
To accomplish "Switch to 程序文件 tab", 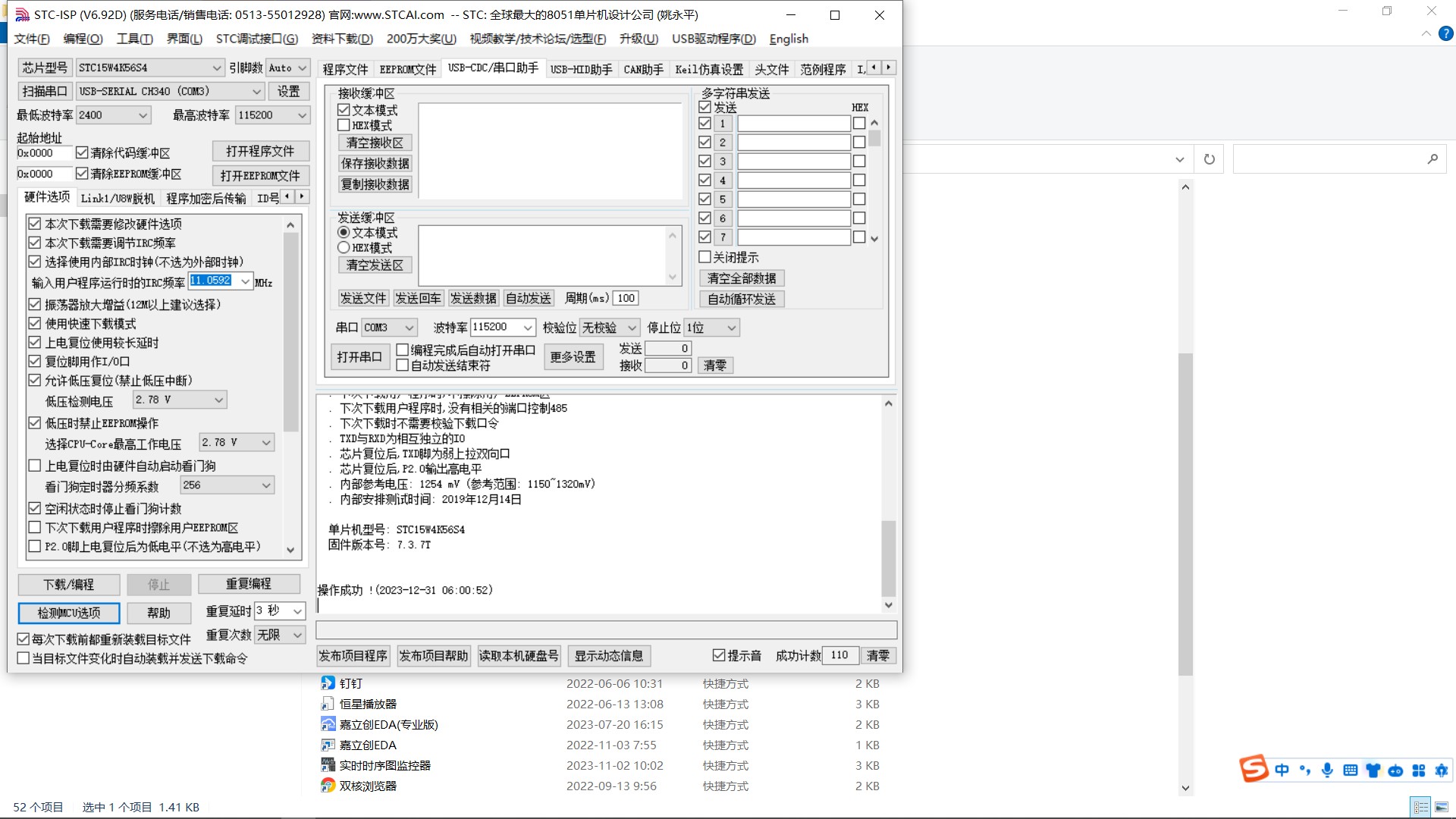I will tap(345, 69).
